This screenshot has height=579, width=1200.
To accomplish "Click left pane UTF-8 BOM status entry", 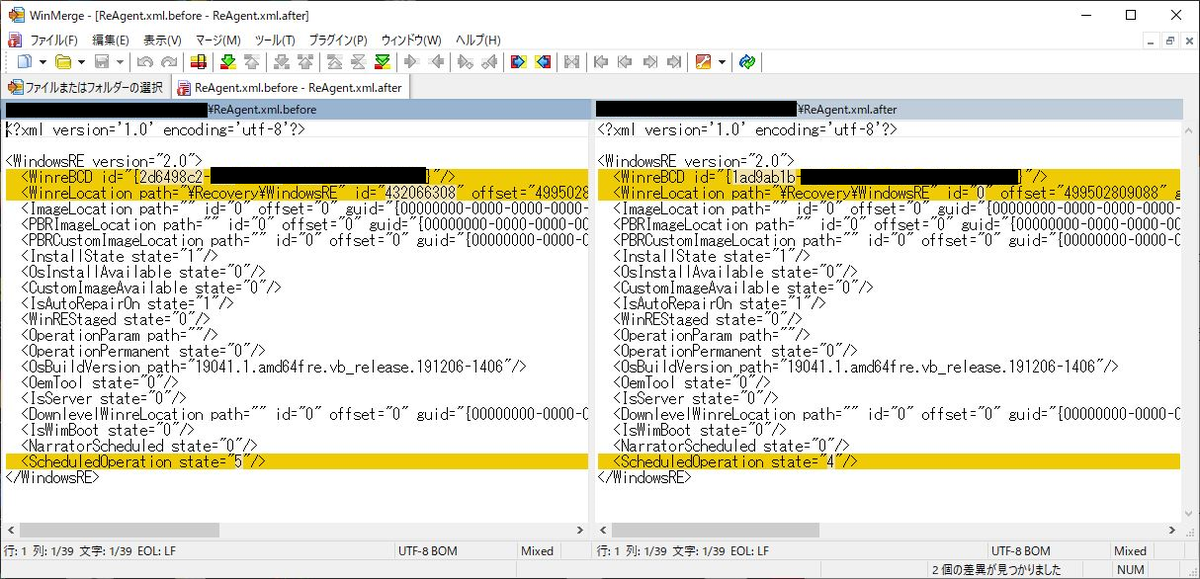I will tap(428, 551).
